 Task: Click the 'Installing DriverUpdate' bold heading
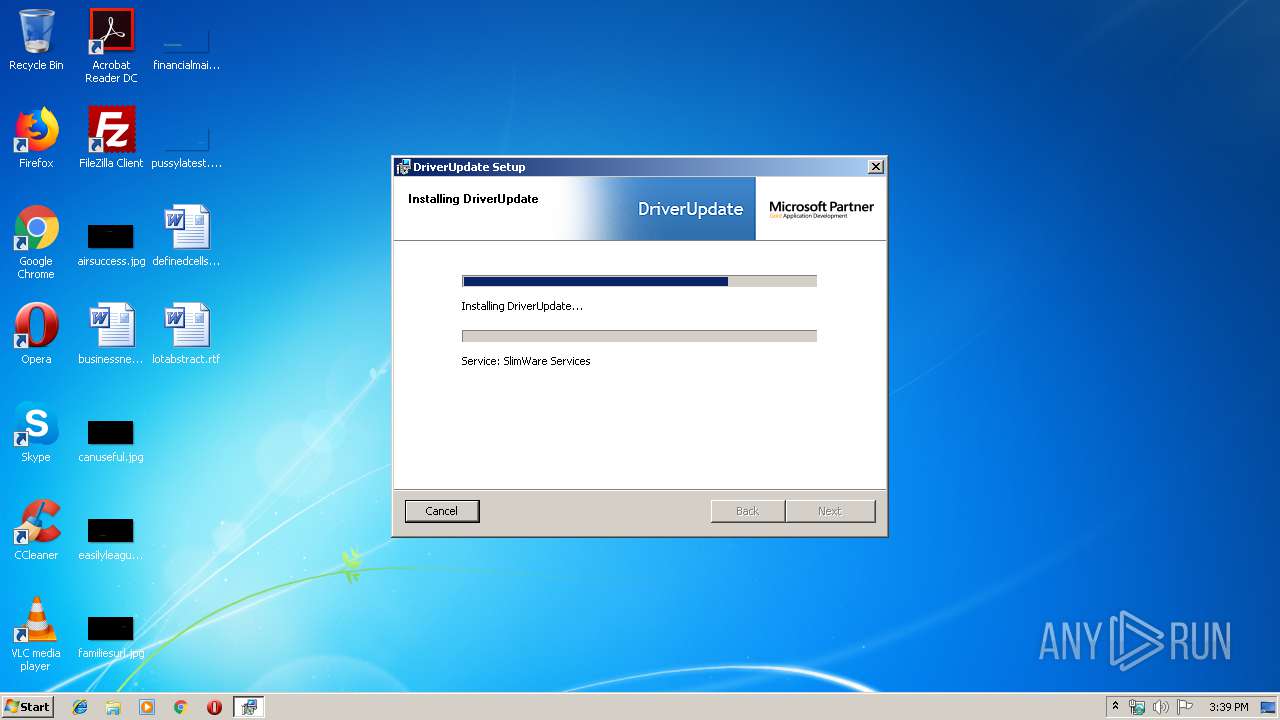pyautogui.click(x=473, y=199)
